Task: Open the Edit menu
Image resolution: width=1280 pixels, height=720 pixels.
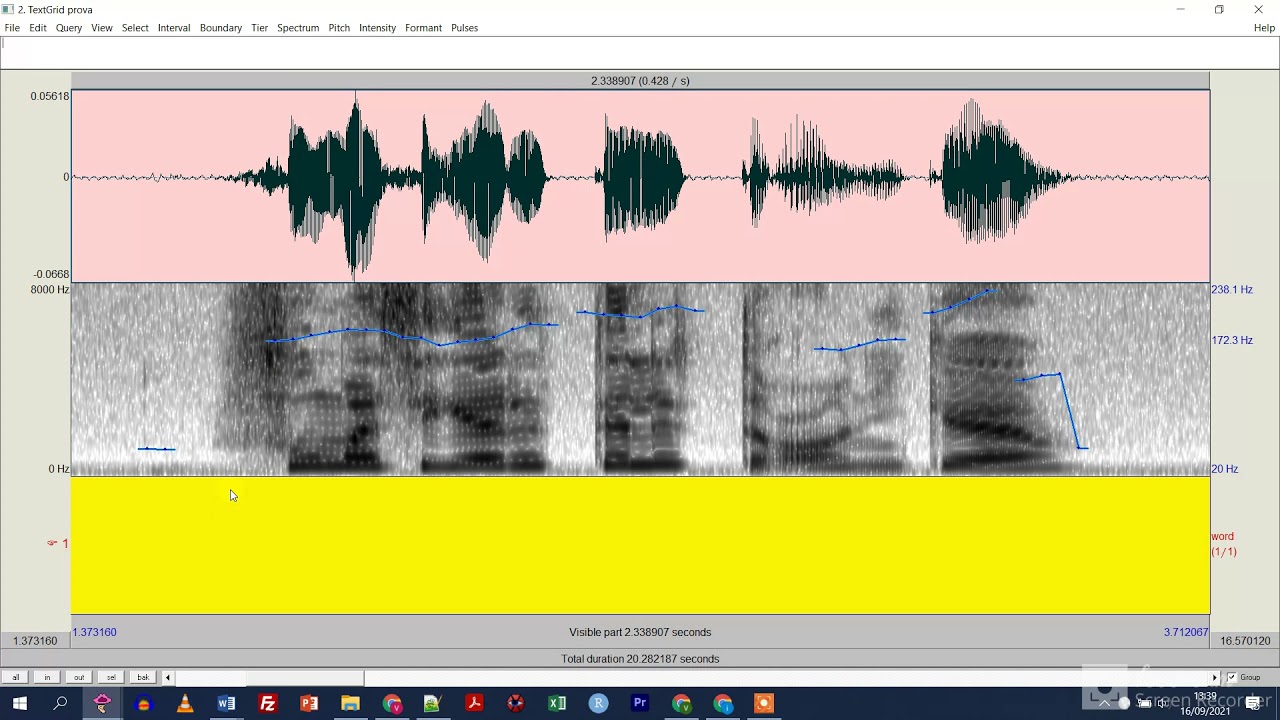Action: [x=38, y=28]
